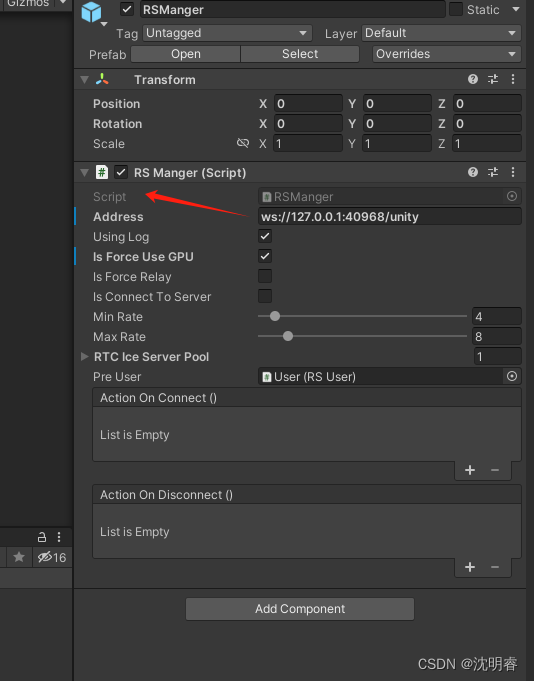Toggle hidden packages eye icon showing 16
534x681 pixels.
coord(52,557)
